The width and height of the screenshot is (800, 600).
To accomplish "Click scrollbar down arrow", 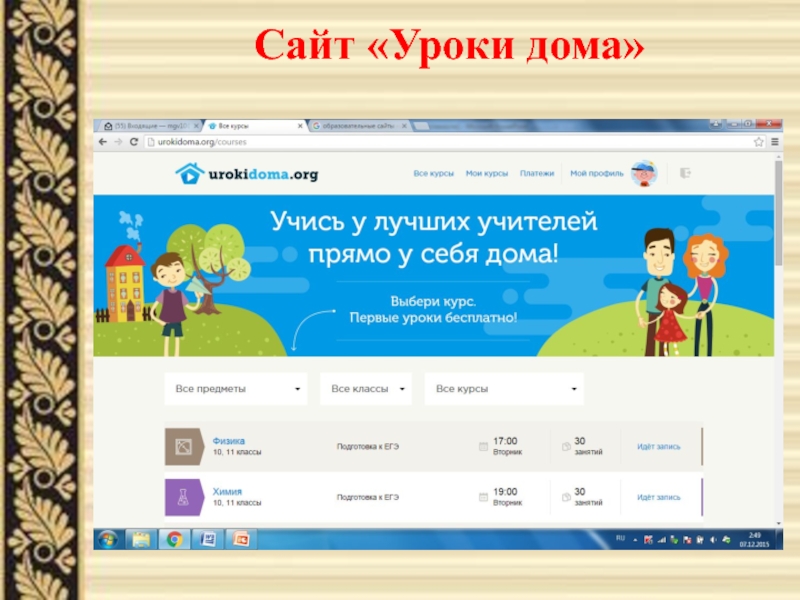I will 779,523.
